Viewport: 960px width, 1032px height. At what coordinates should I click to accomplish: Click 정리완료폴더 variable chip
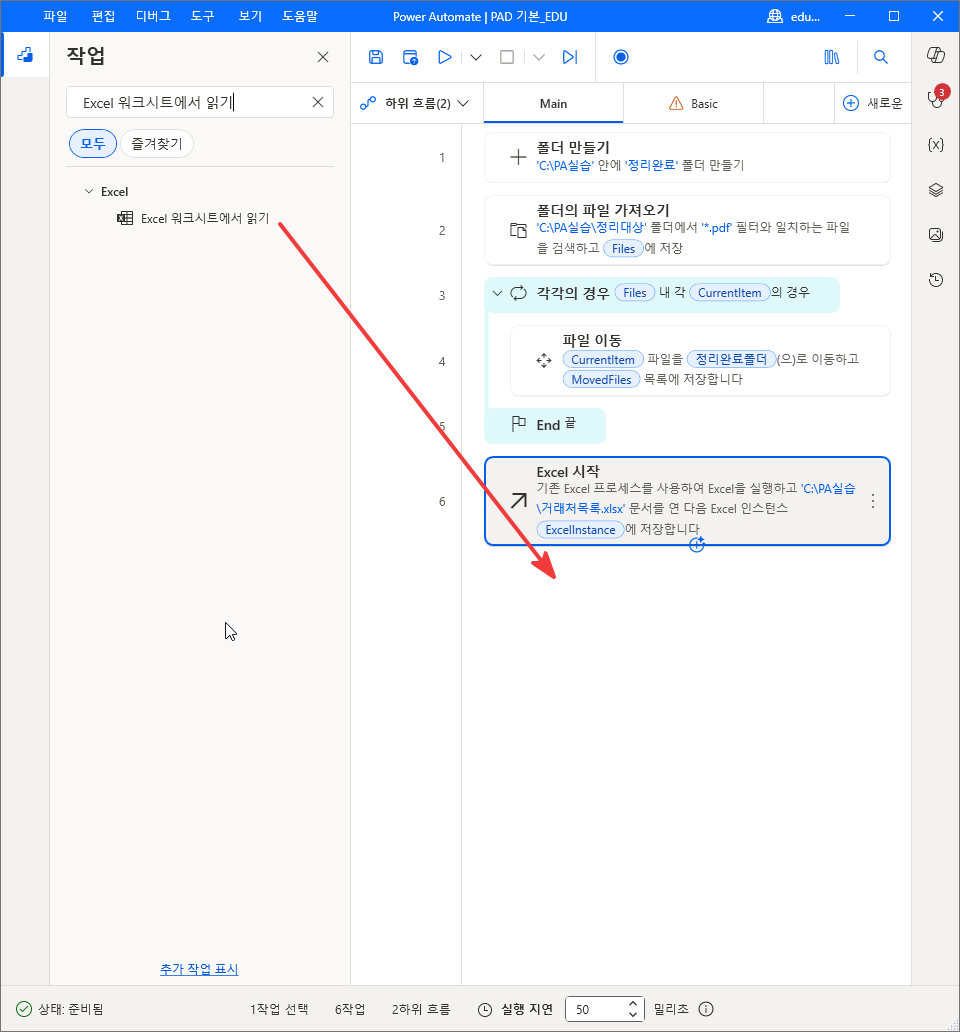tap(731, 359)
